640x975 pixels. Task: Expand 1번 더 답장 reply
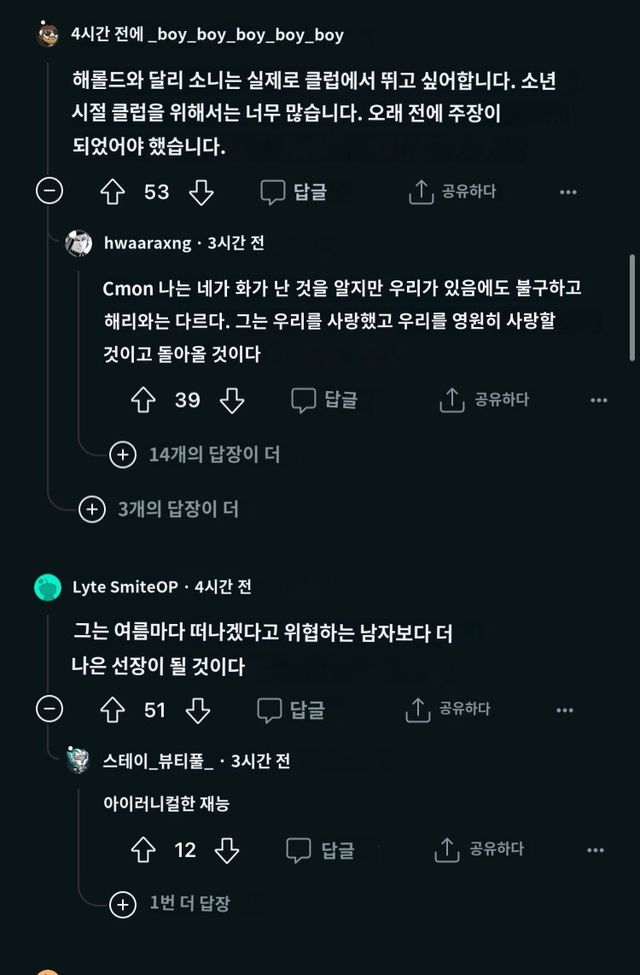(122, 904)
